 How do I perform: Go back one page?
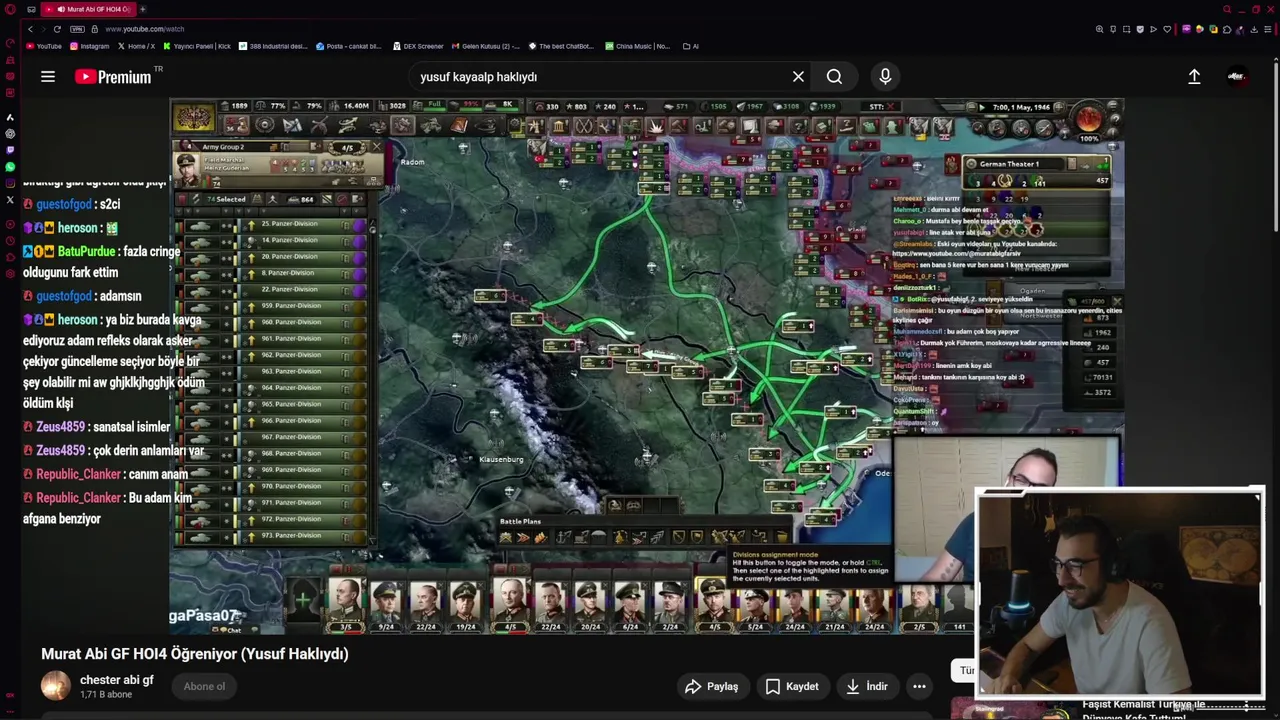[x=30, y=29]
